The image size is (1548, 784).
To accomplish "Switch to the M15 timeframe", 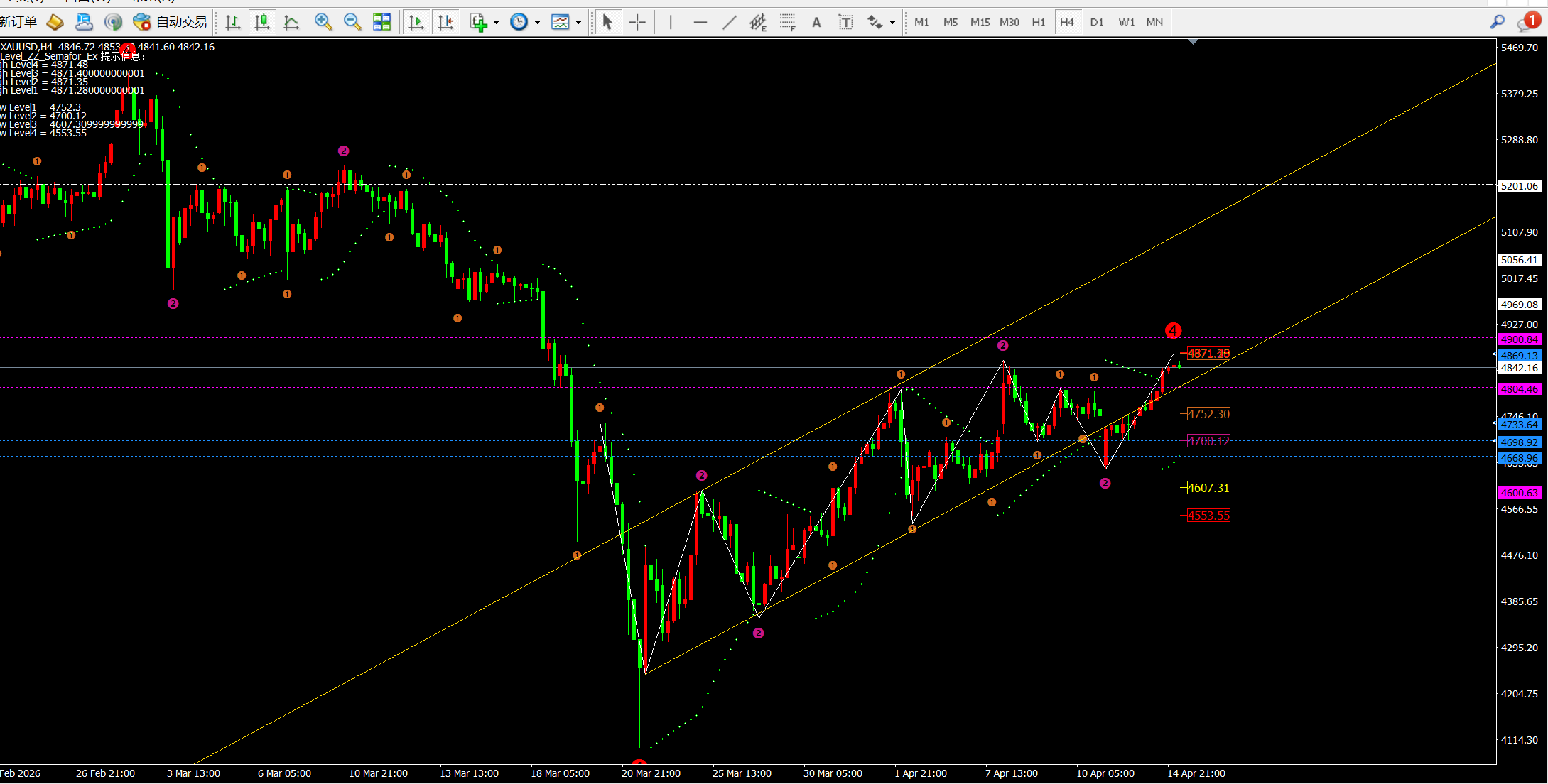I will point(980,22).
